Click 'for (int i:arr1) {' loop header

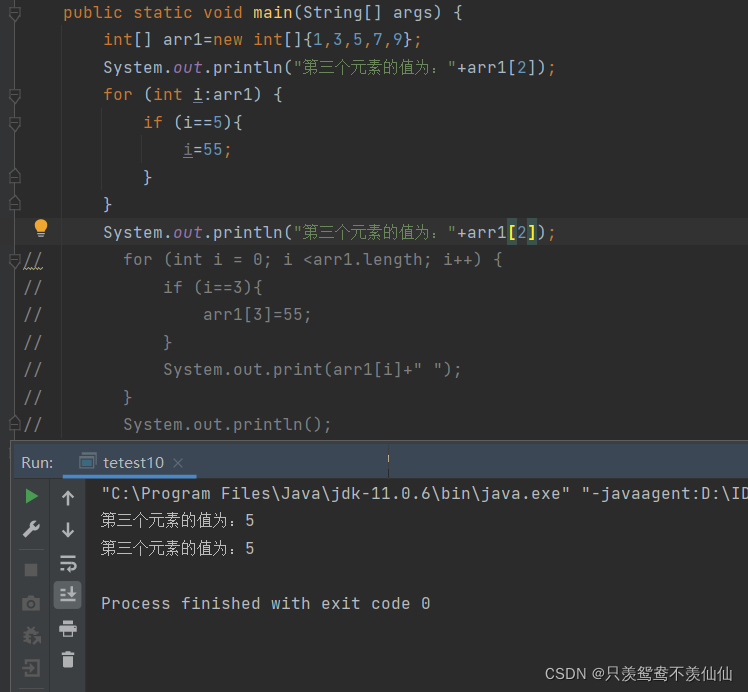pos(193,94)
